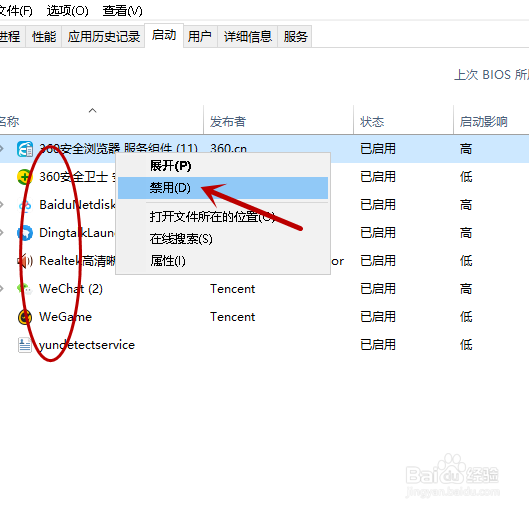This screenshot has width=529, height=510.
Task: Switch to the 服务 tab
Action: pos(295,36)
